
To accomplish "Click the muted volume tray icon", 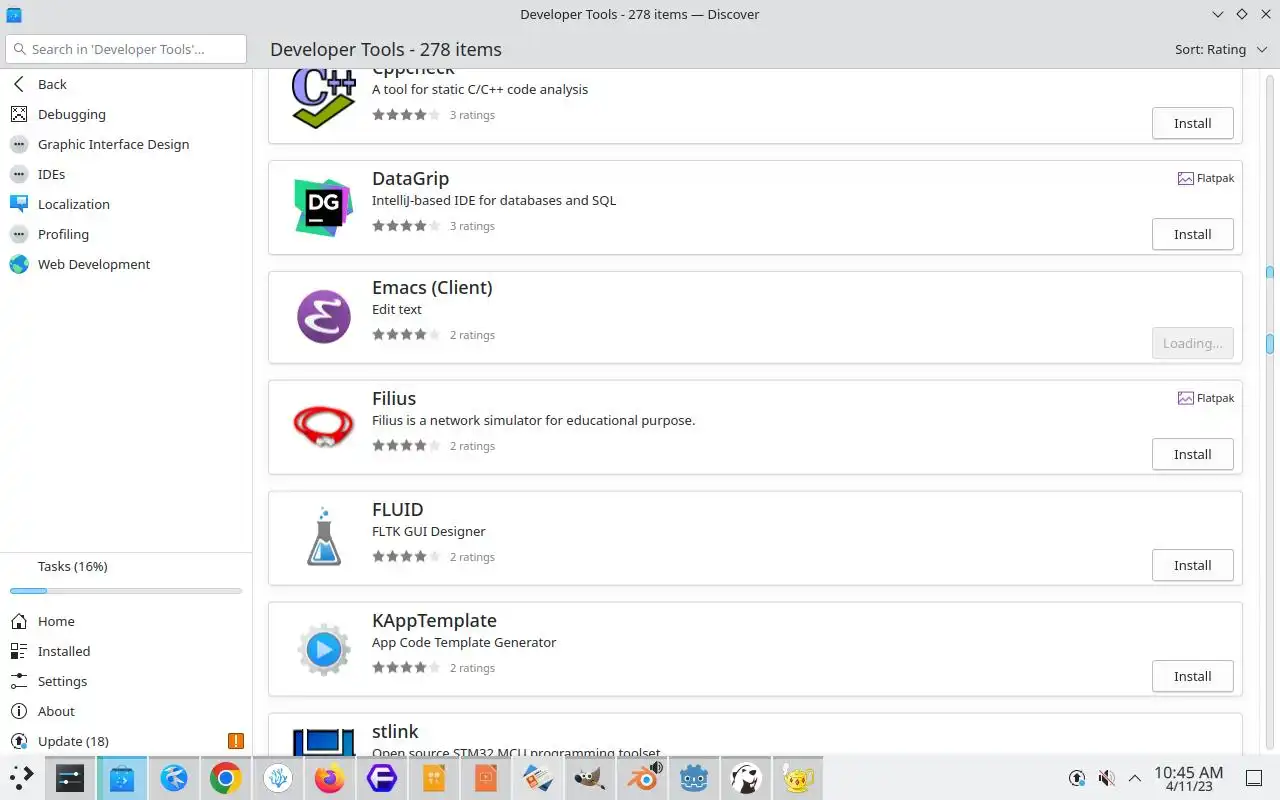I will point(1106,778).
